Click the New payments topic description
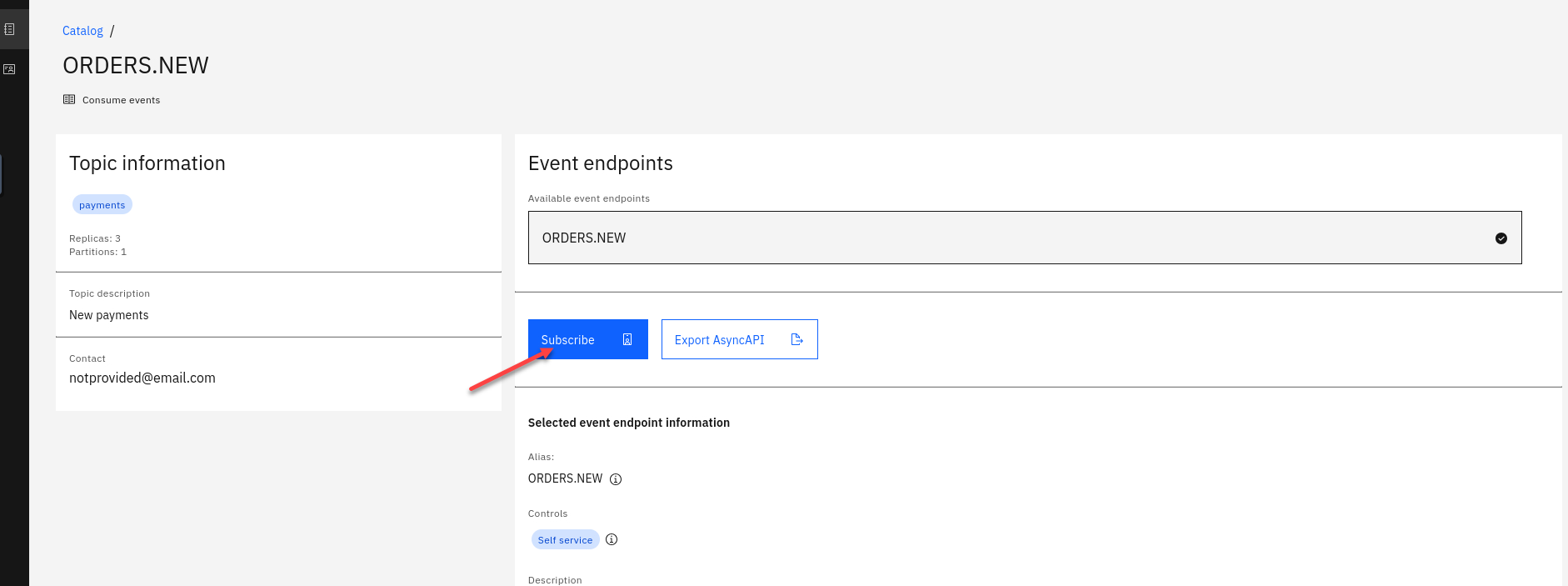Image resolution: width=1568 pixels, height=586 pixels. coord(108,315)
